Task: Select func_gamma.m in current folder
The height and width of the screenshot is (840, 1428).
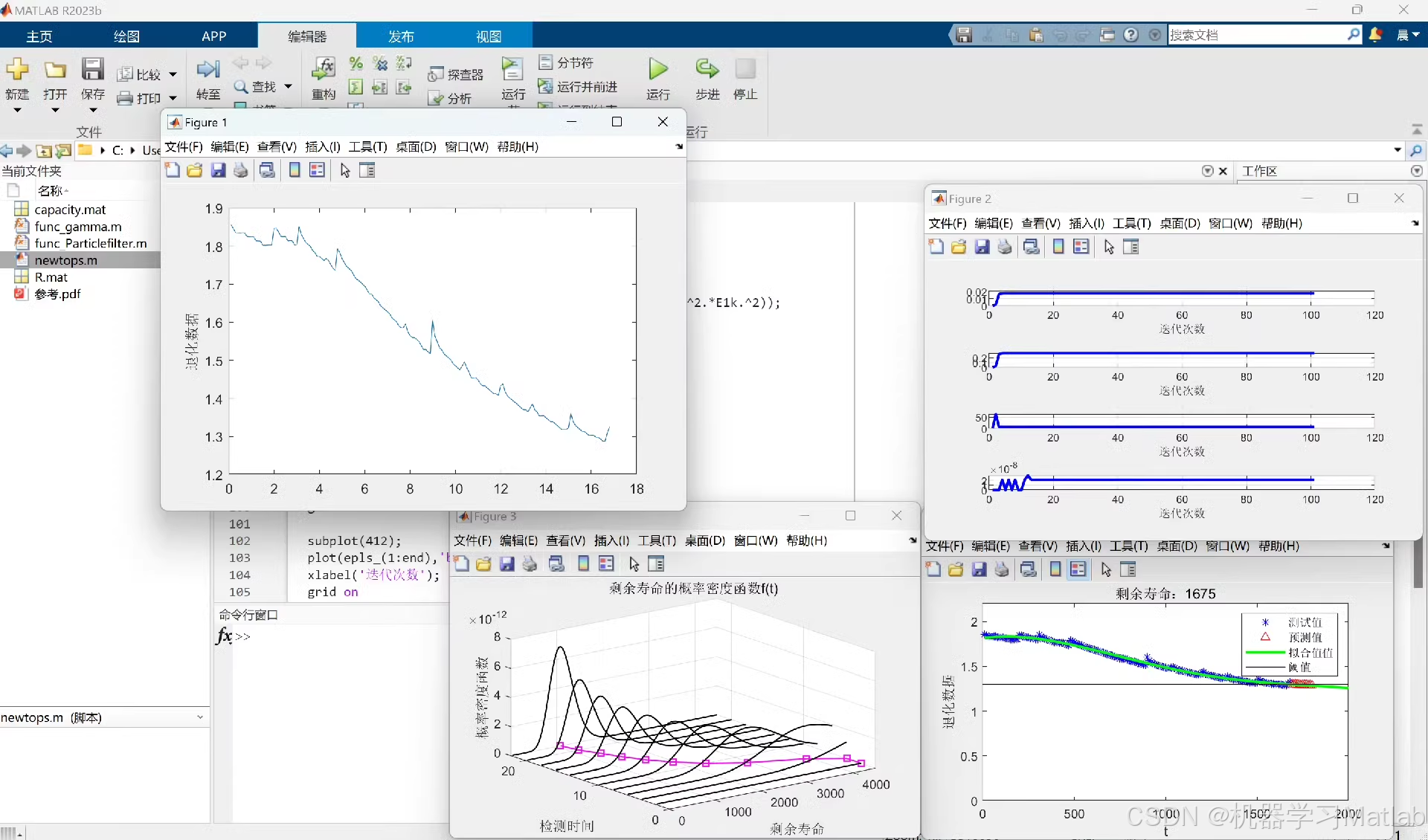Action: pos(77,227)
